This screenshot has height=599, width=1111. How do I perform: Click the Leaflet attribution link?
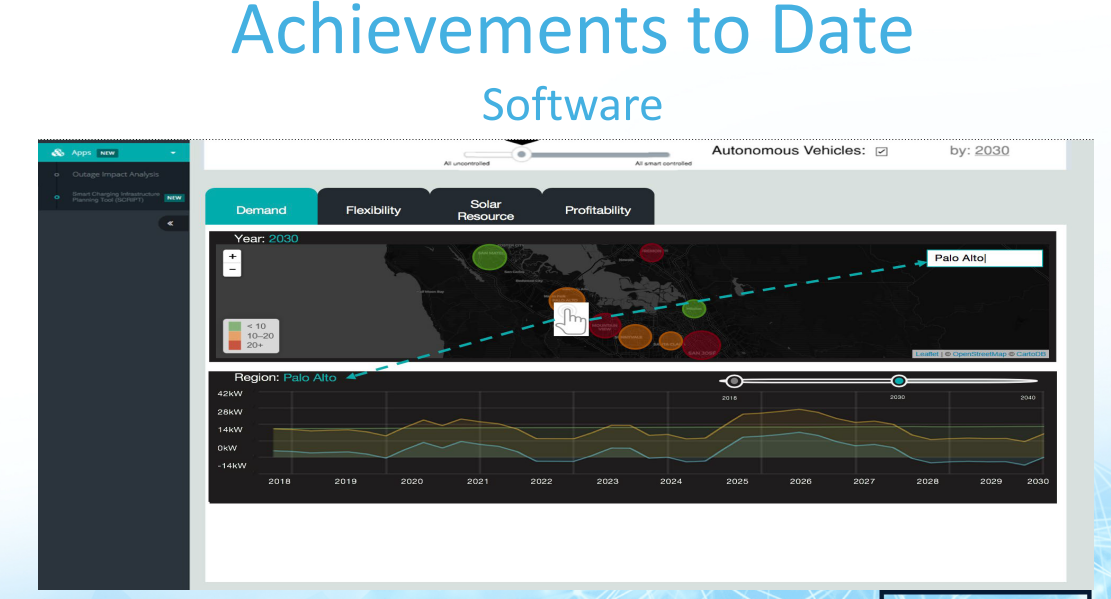[x=927, y=355]
